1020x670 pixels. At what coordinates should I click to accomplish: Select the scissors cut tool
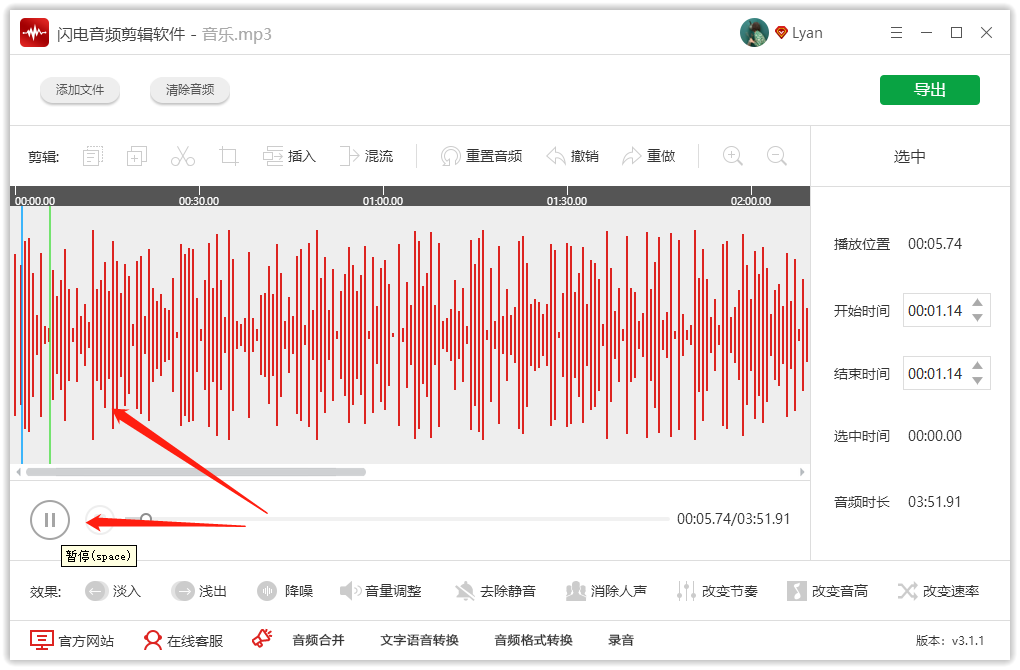coord(183,156)
